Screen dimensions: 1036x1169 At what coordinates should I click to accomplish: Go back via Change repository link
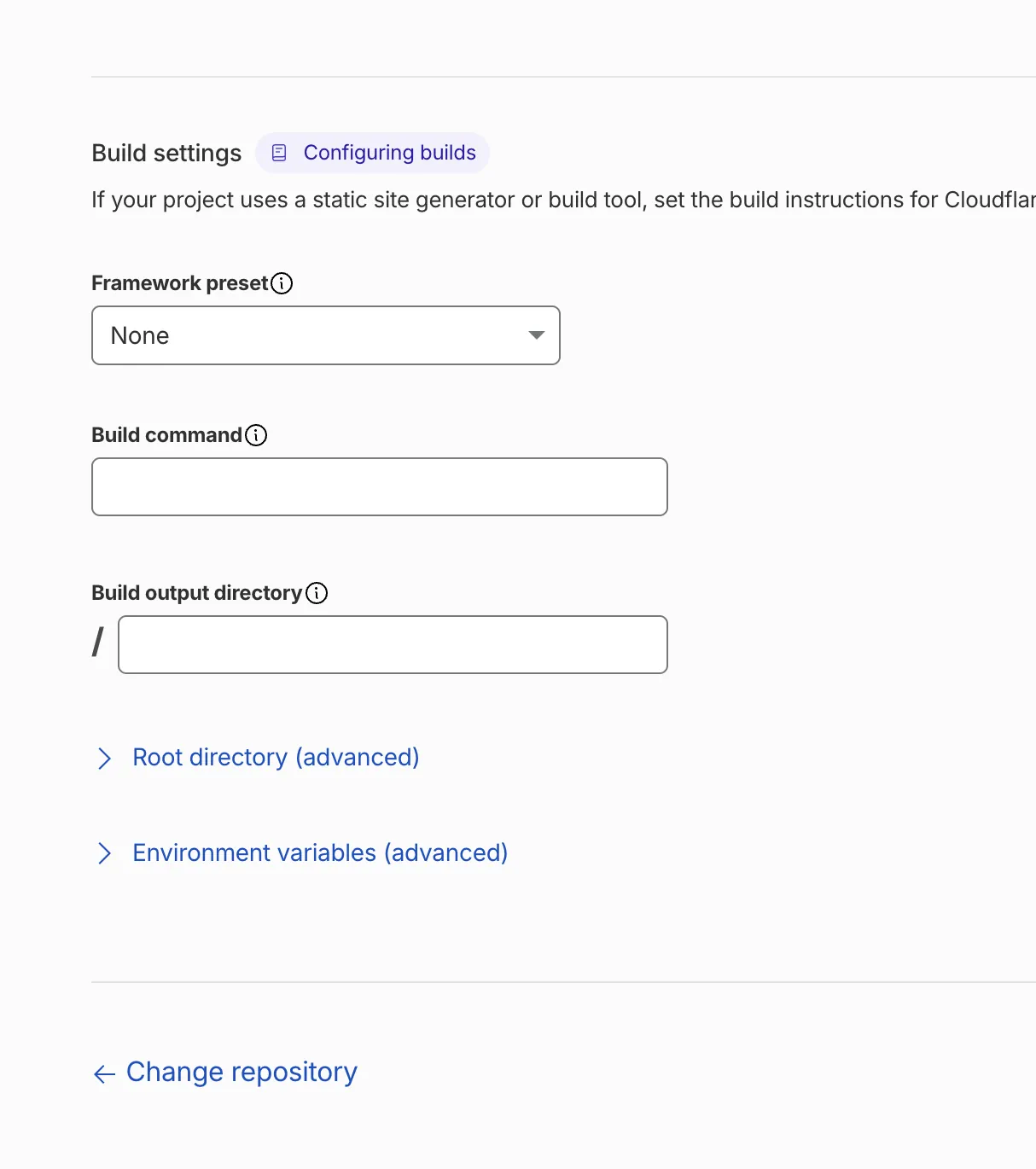coord(225,1072)
